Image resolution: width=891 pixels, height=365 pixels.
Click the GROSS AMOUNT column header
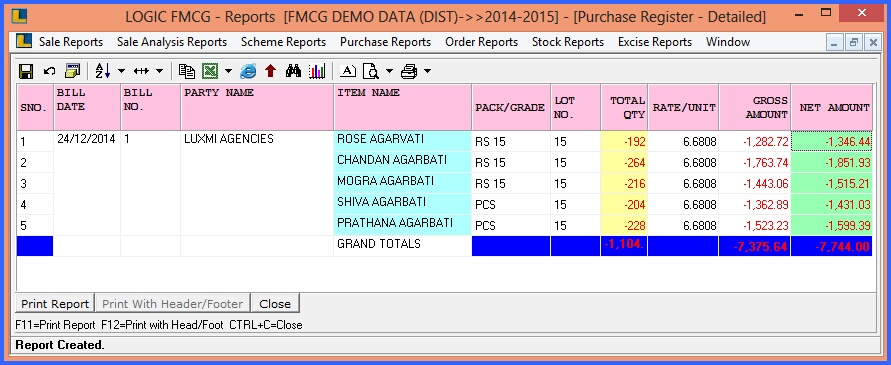pos(755,107)
